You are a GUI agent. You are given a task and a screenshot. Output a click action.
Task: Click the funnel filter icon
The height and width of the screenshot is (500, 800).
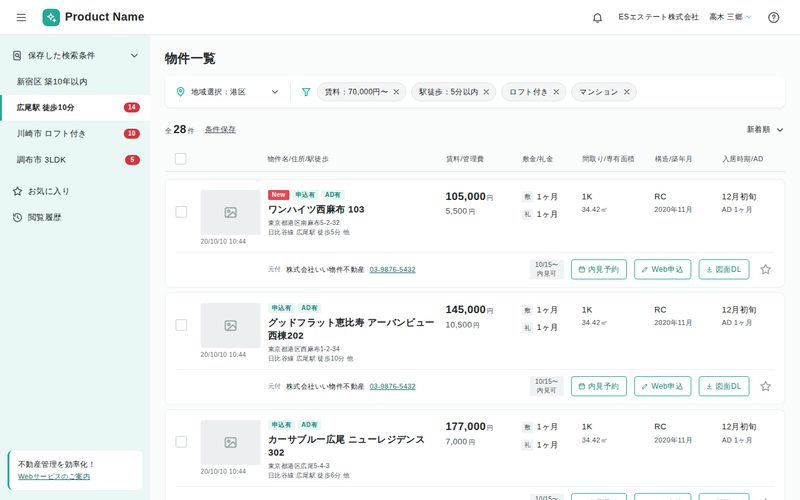point(306,92)
